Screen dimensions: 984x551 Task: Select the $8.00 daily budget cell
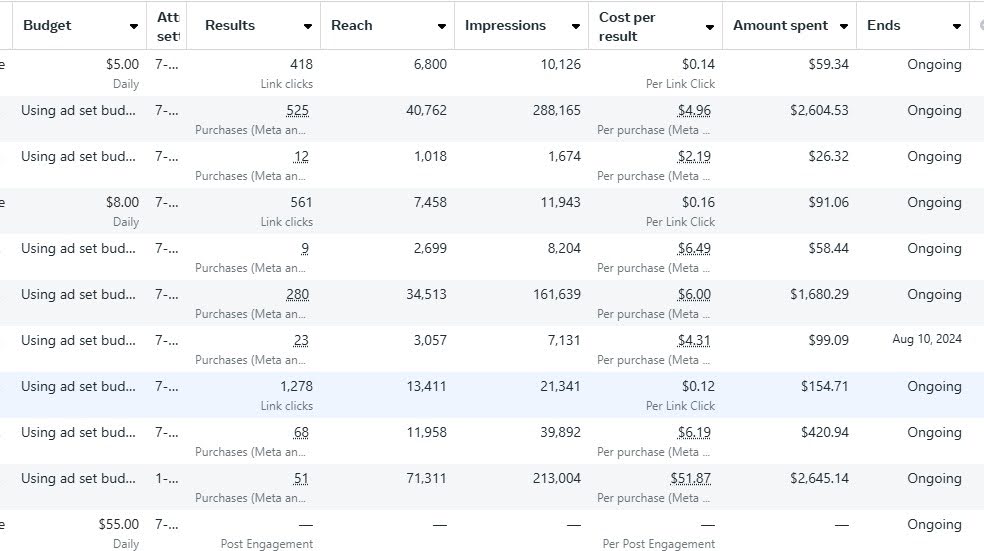coord(122,203)
